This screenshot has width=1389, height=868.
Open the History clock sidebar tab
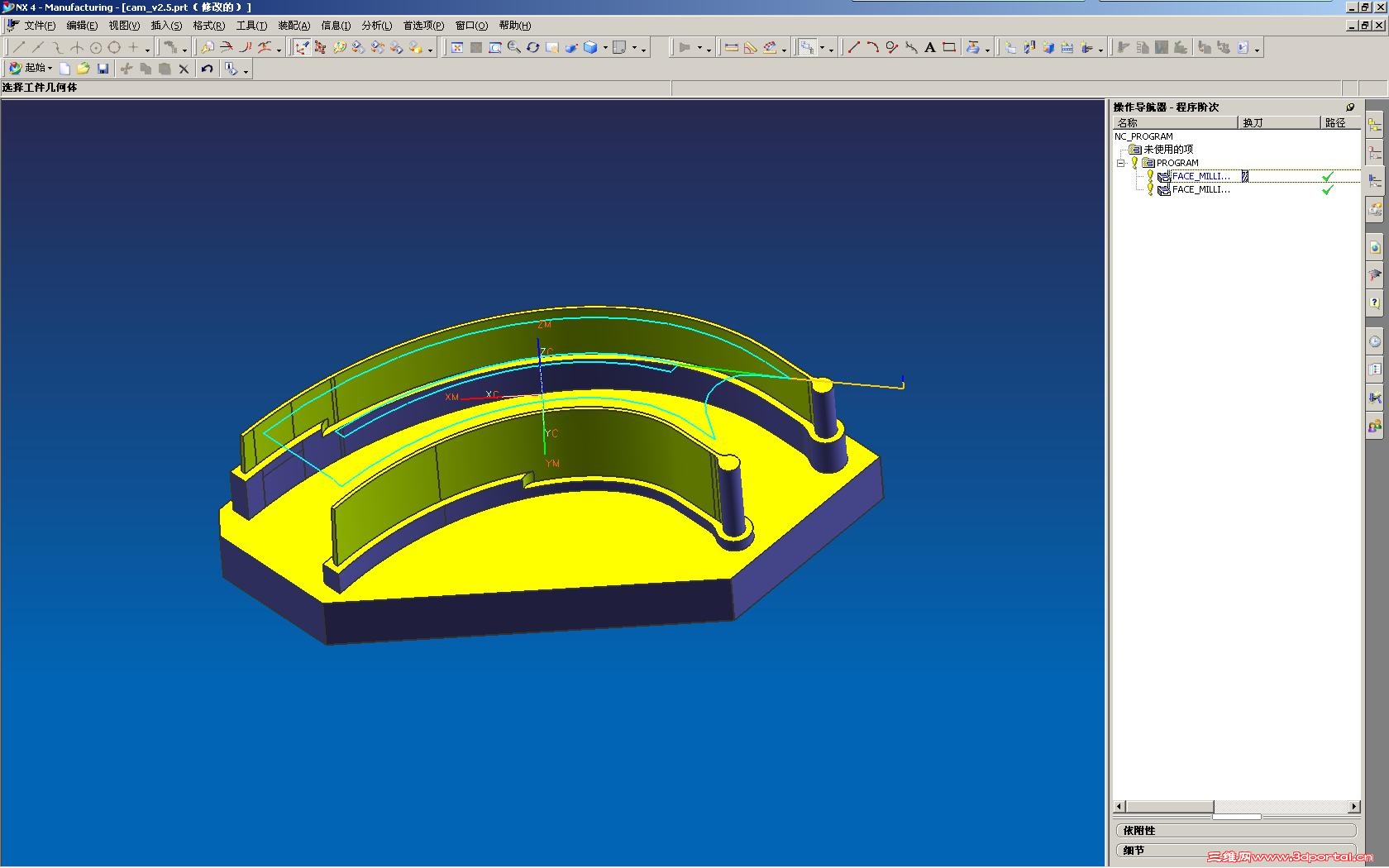(1375, 341)
